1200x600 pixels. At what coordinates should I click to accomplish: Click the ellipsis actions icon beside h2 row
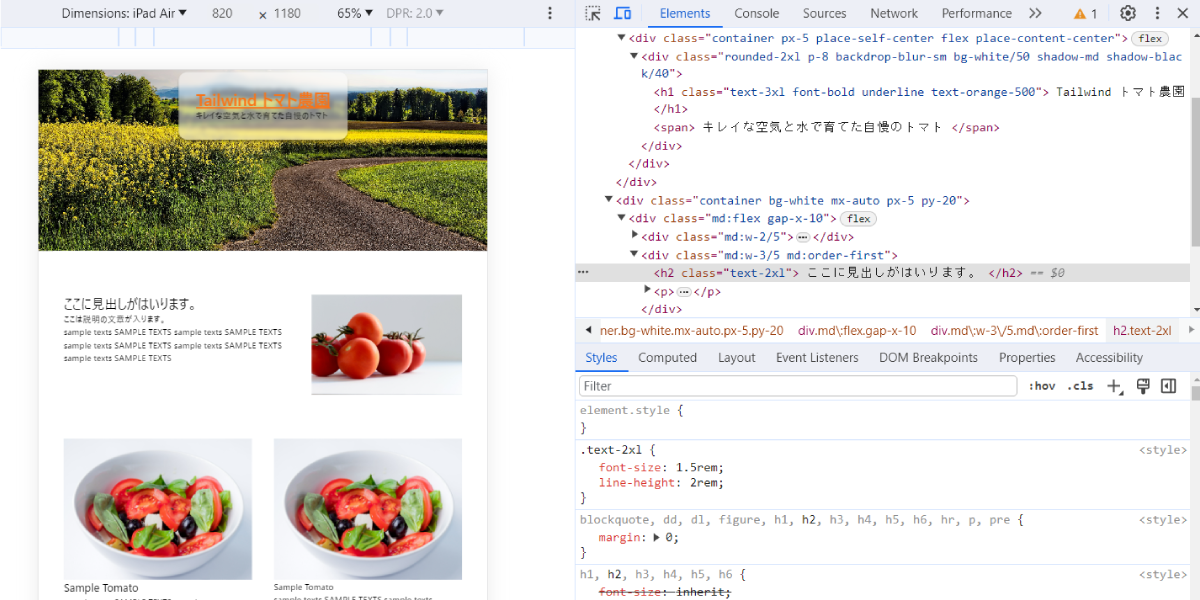coord(584,272)
